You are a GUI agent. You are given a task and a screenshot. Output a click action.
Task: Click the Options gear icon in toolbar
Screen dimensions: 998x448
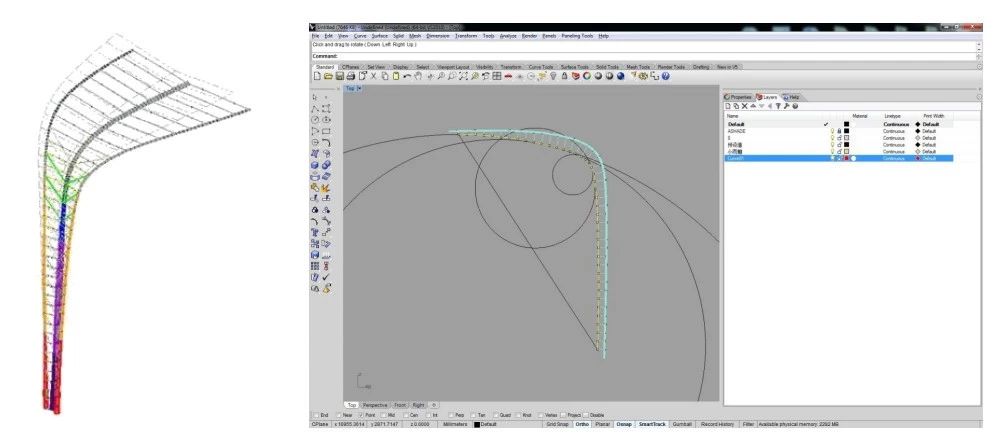(643, 76)
